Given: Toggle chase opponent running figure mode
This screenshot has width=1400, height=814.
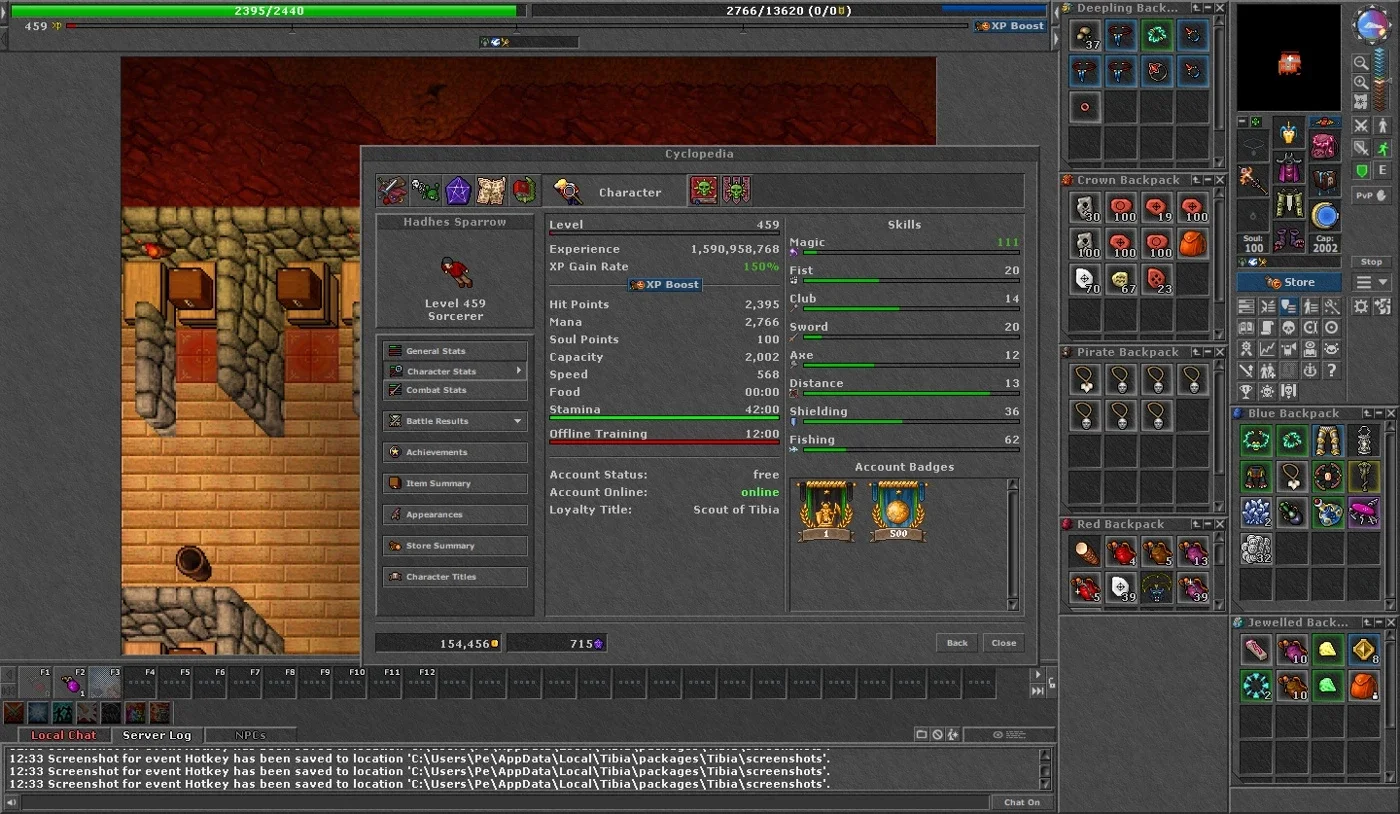Looking at the screenshot, I should point(1384,148).
